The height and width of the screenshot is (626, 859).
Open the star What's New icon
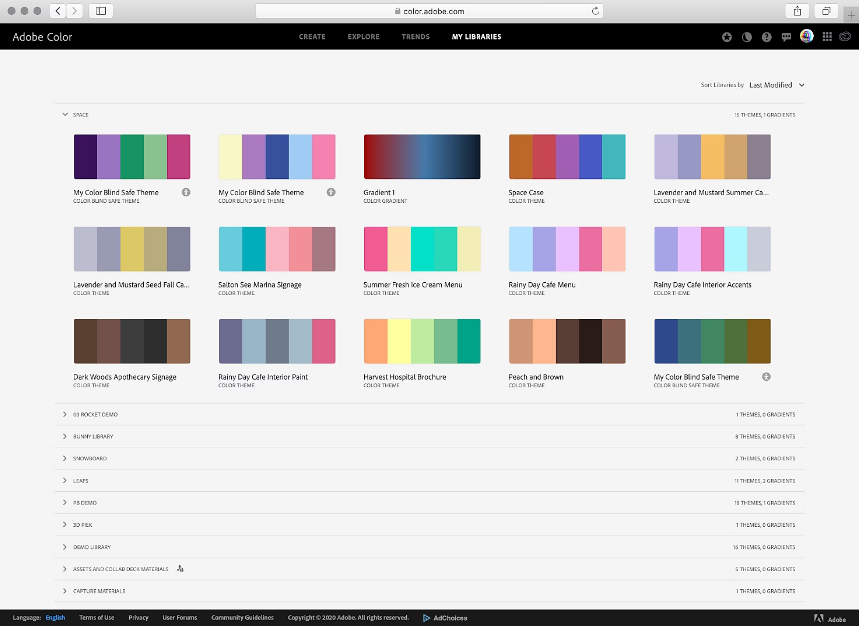pyautogui.click(x=726, y=37)
